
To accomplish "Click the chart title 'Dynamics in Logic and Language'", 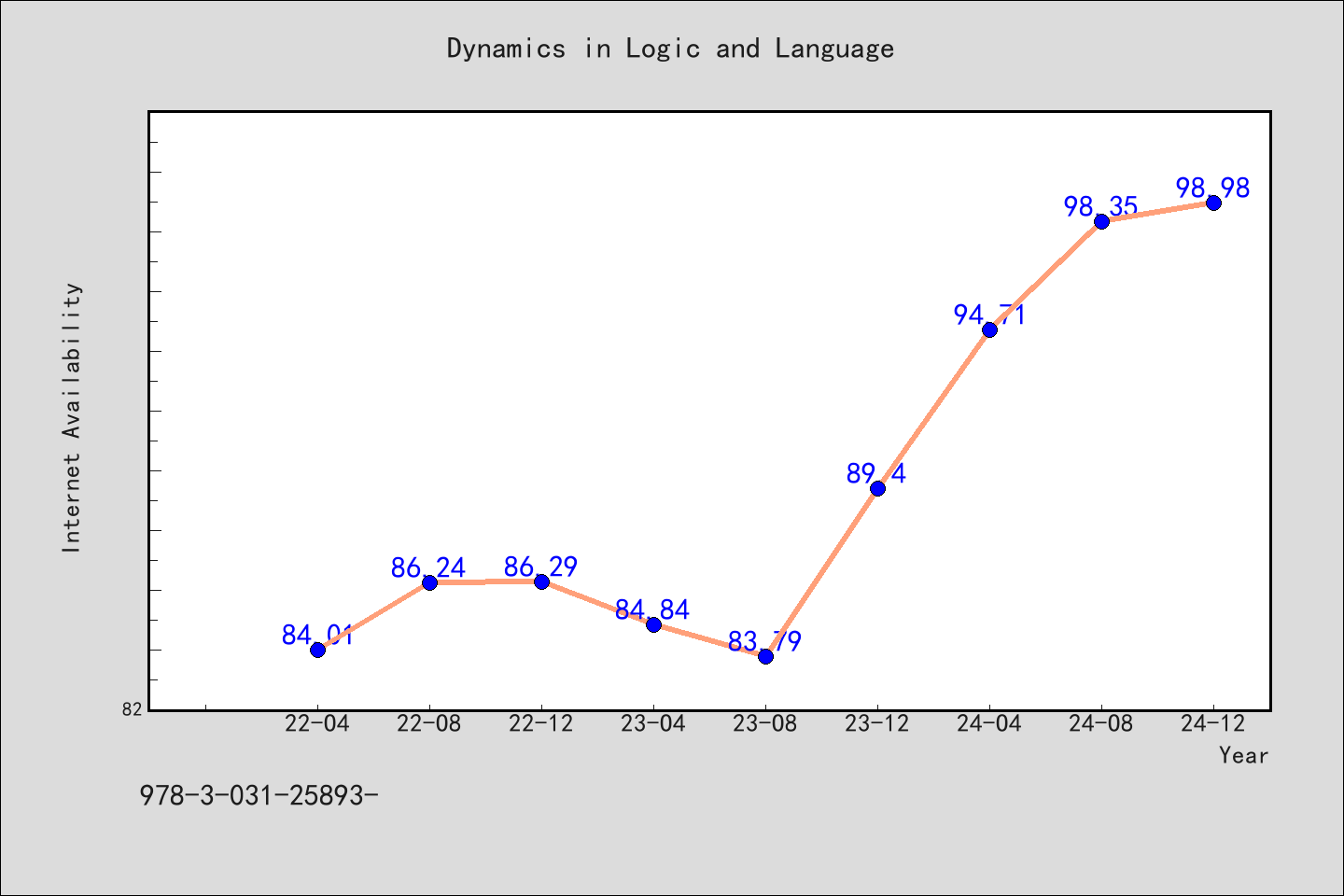I will tap(670, 49).
